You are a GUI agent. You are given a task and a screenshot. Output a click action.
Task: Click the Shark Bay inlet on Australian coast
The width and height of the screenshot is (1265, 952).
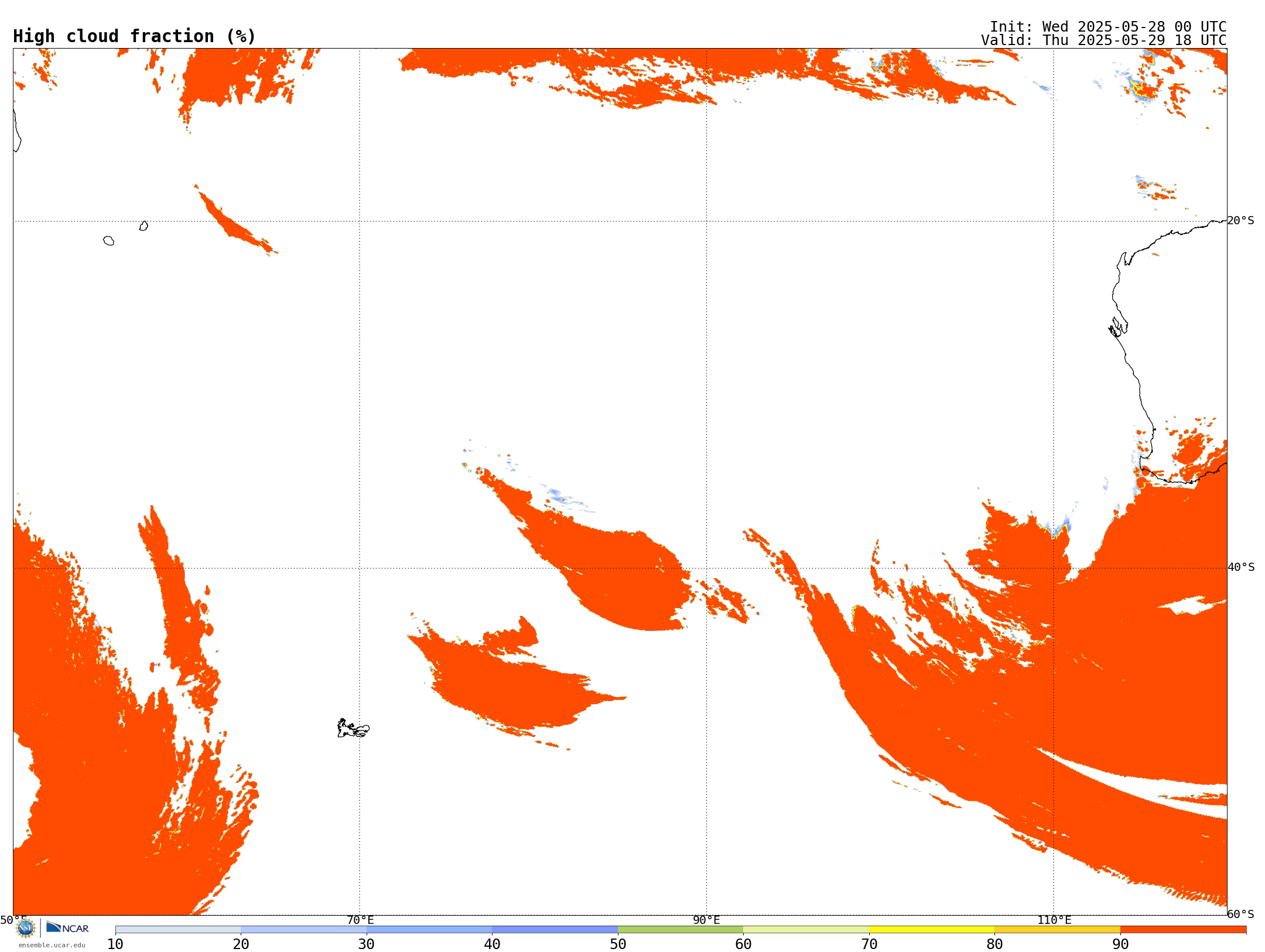click(x=1118, y=328)
